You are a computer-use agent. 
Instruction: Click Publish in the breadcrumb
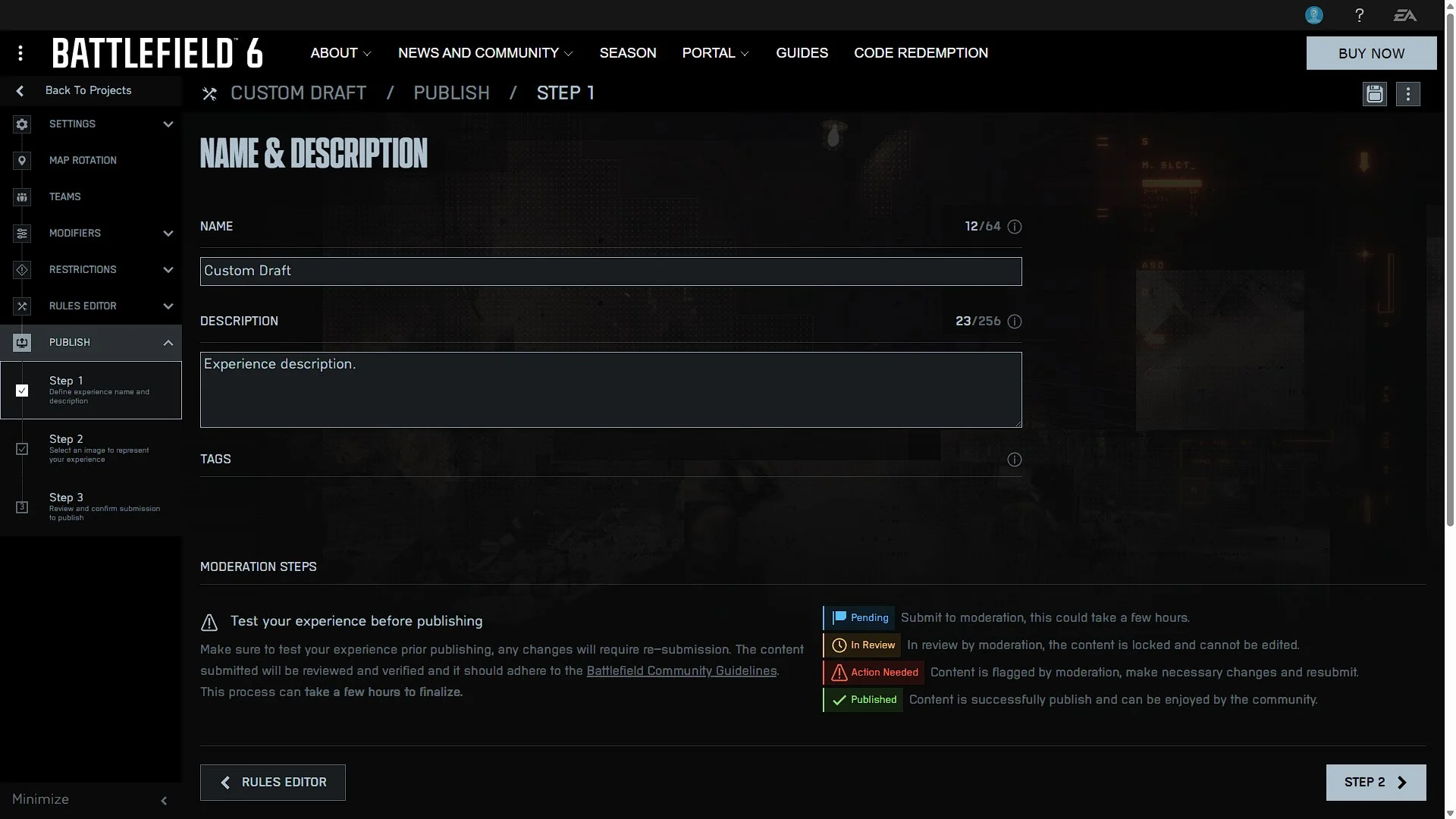coord(451,93)
